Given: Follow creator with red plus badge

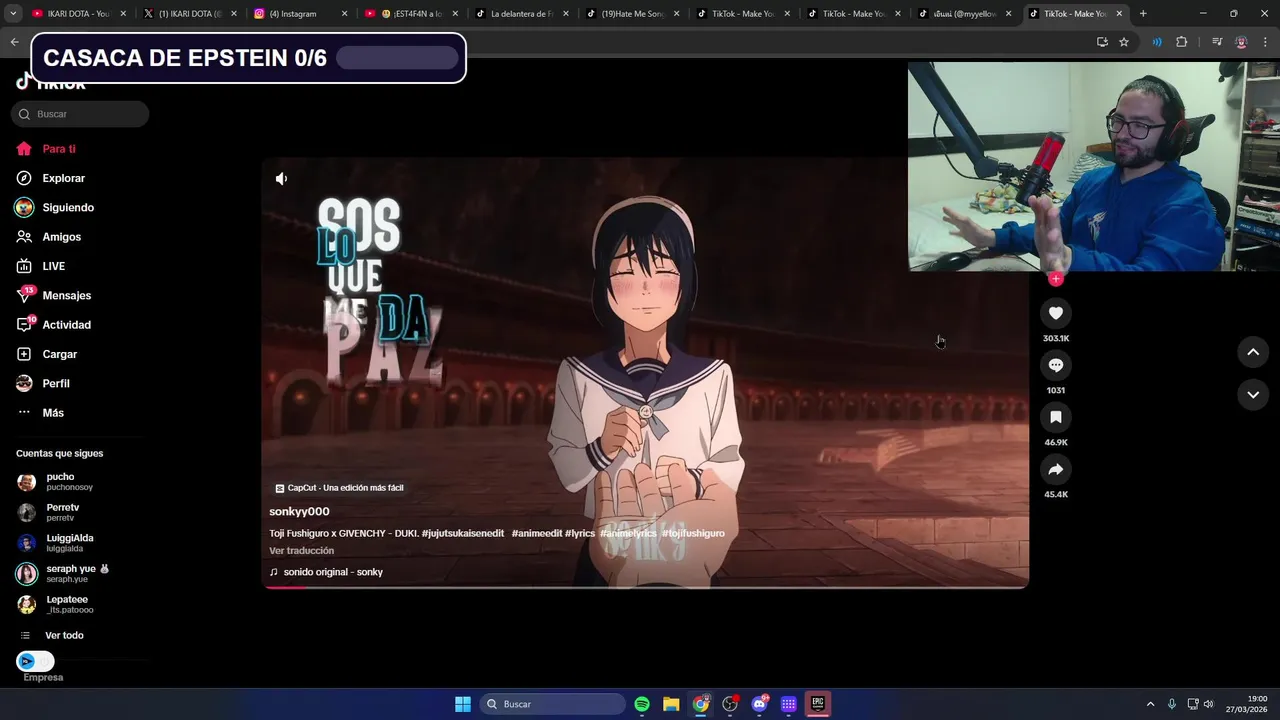Looking at the screenshot, I should pos(1055,279).
